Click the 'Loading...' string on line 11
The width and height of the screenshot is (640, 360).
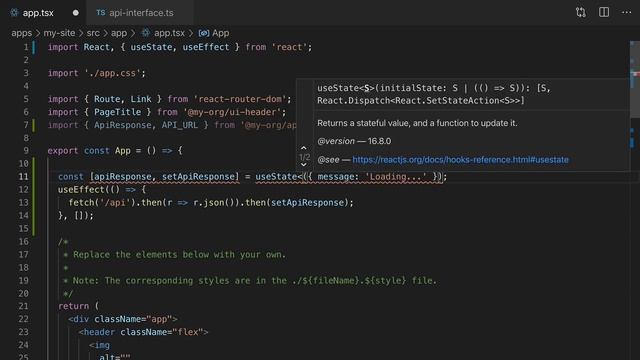coord(396,177)
